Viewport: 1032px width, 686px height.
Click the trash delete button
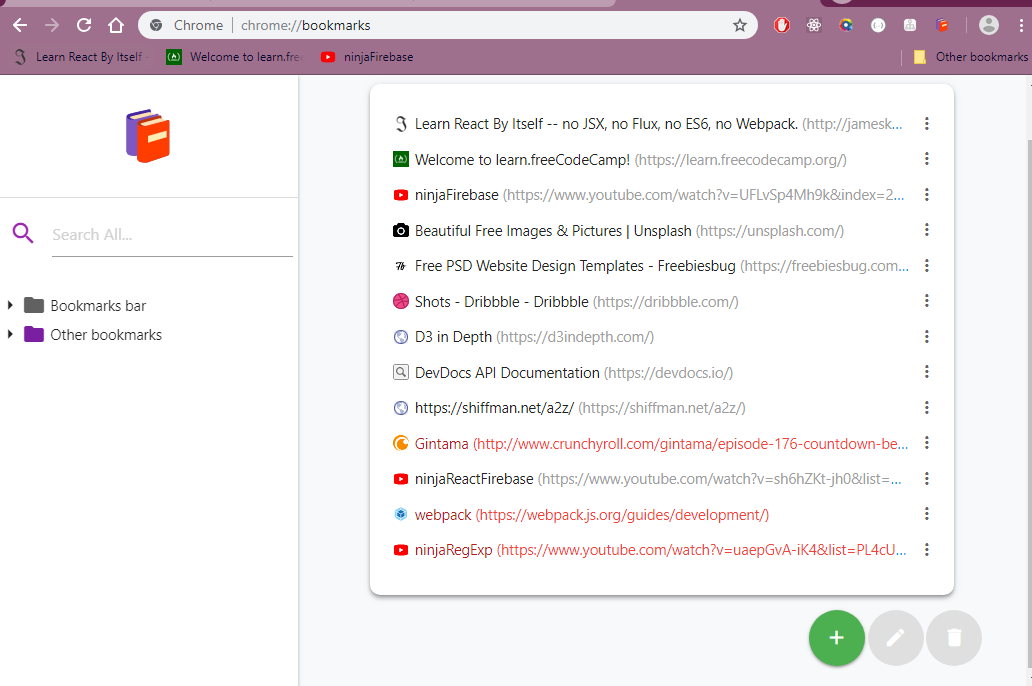tap(954, 638)
